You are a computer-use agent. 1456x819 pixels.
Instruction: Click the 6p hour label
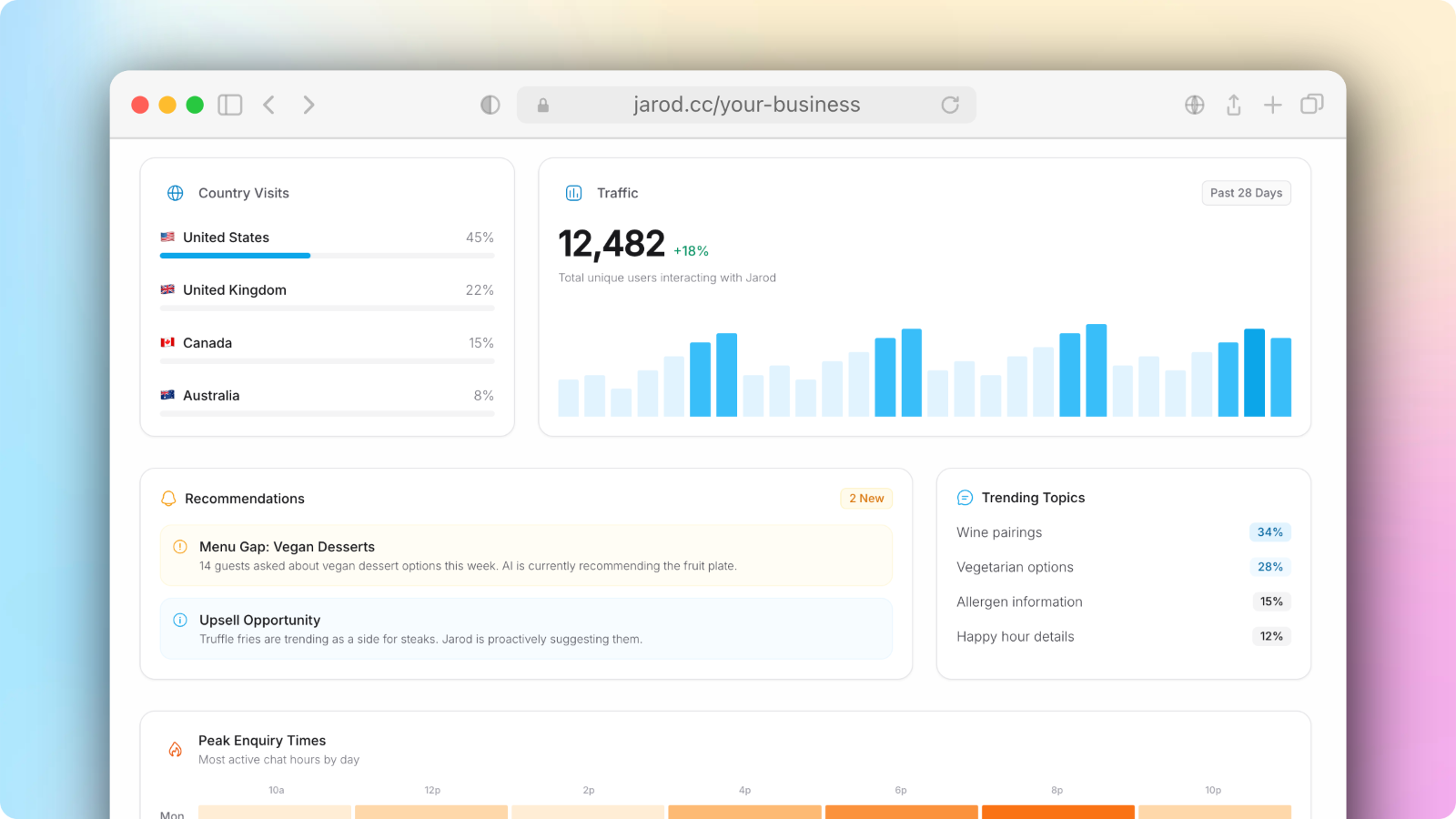(901, 790)
